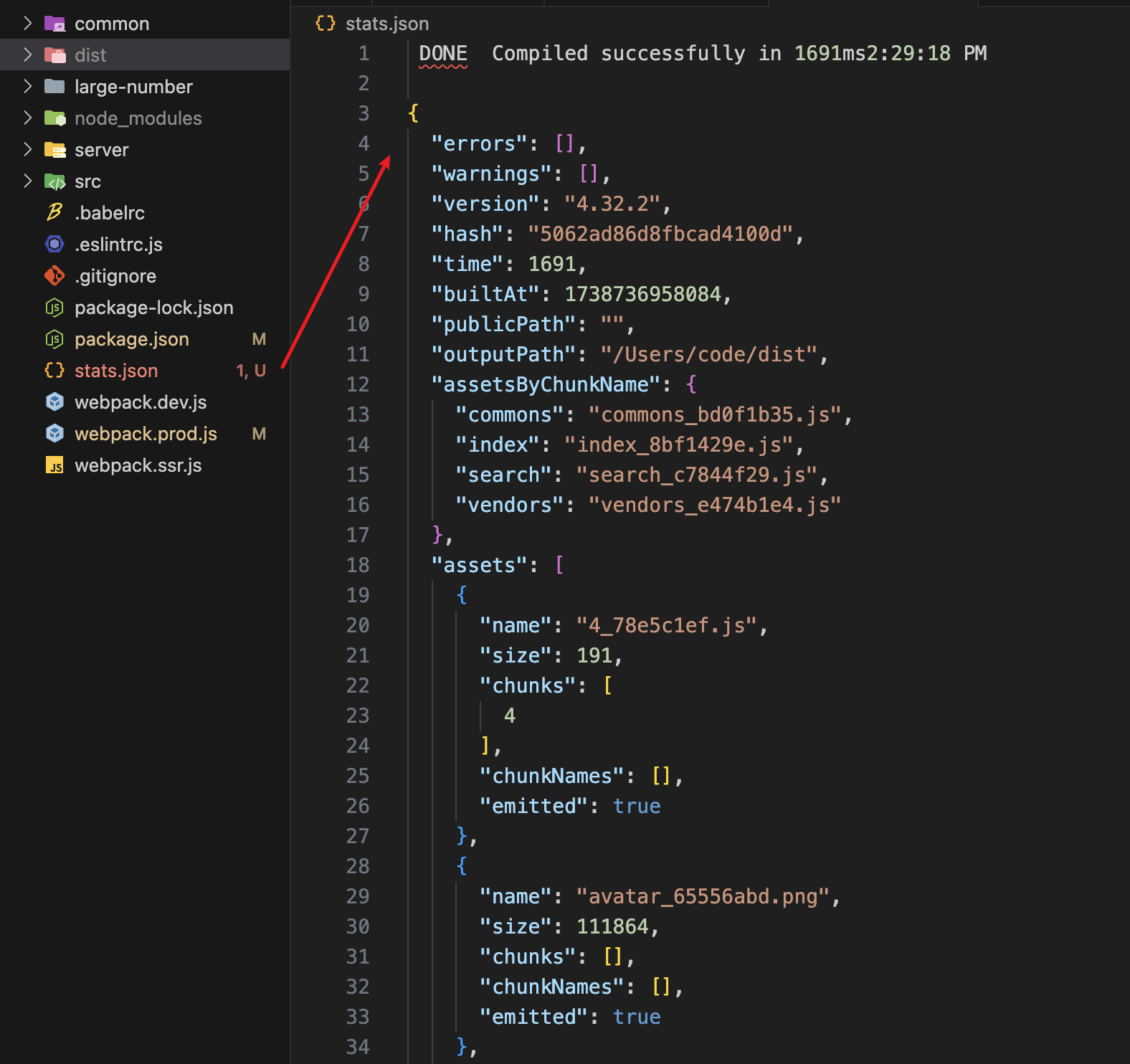Image resolution: width=1130 pixels, height=1064 pixels.
Task: Expand the dist folder chevron
Action: coord(27,55)
